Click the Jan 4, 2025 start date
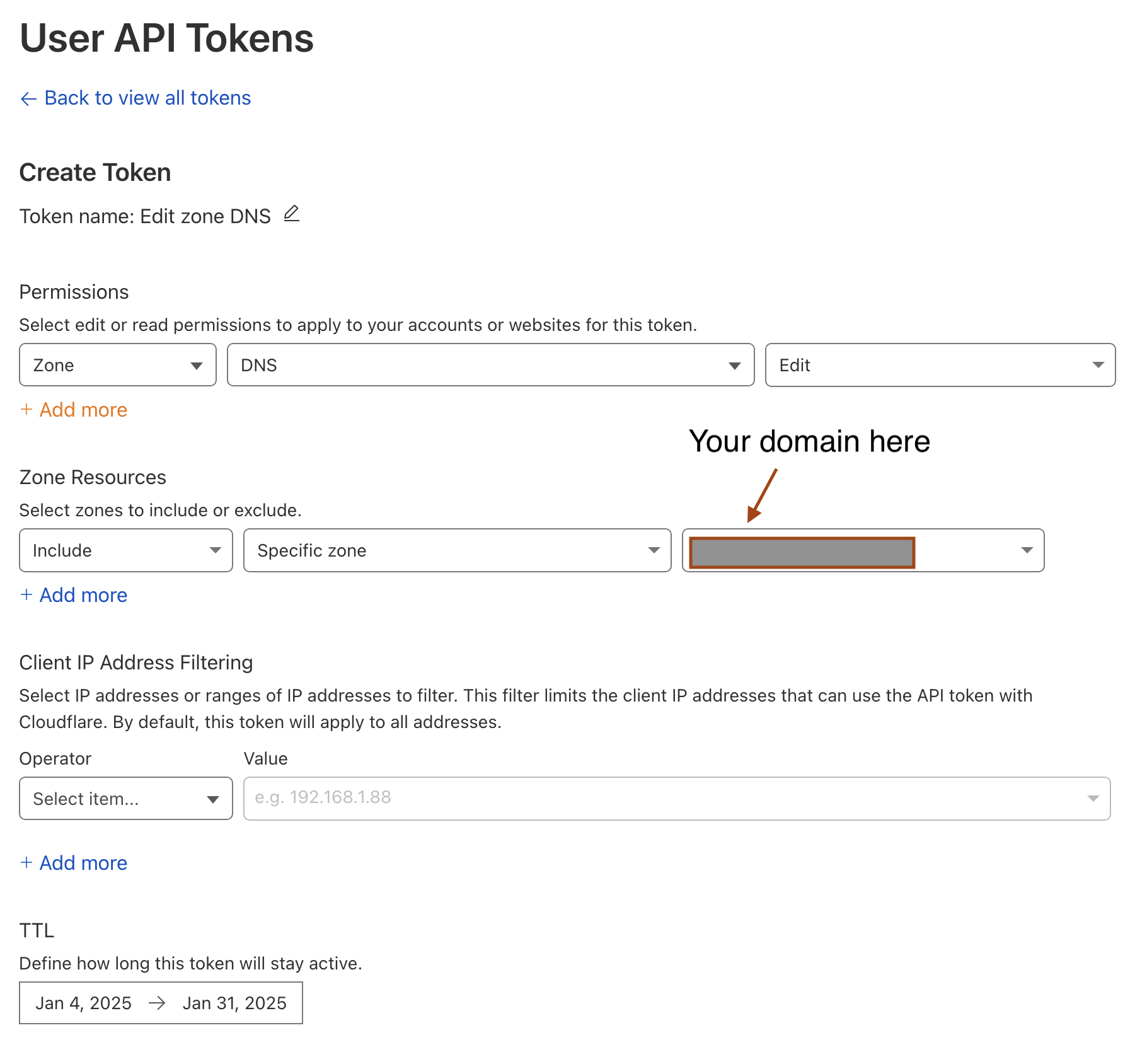1147x1064 pixels. pos(84,1003)
